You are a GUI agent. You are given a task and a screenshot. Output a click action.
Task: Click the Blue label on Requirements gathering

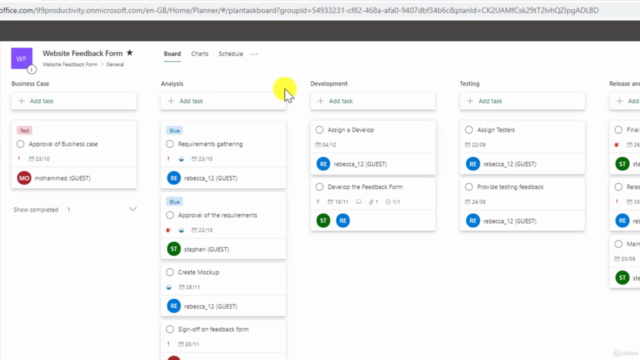tap(175, 131)
